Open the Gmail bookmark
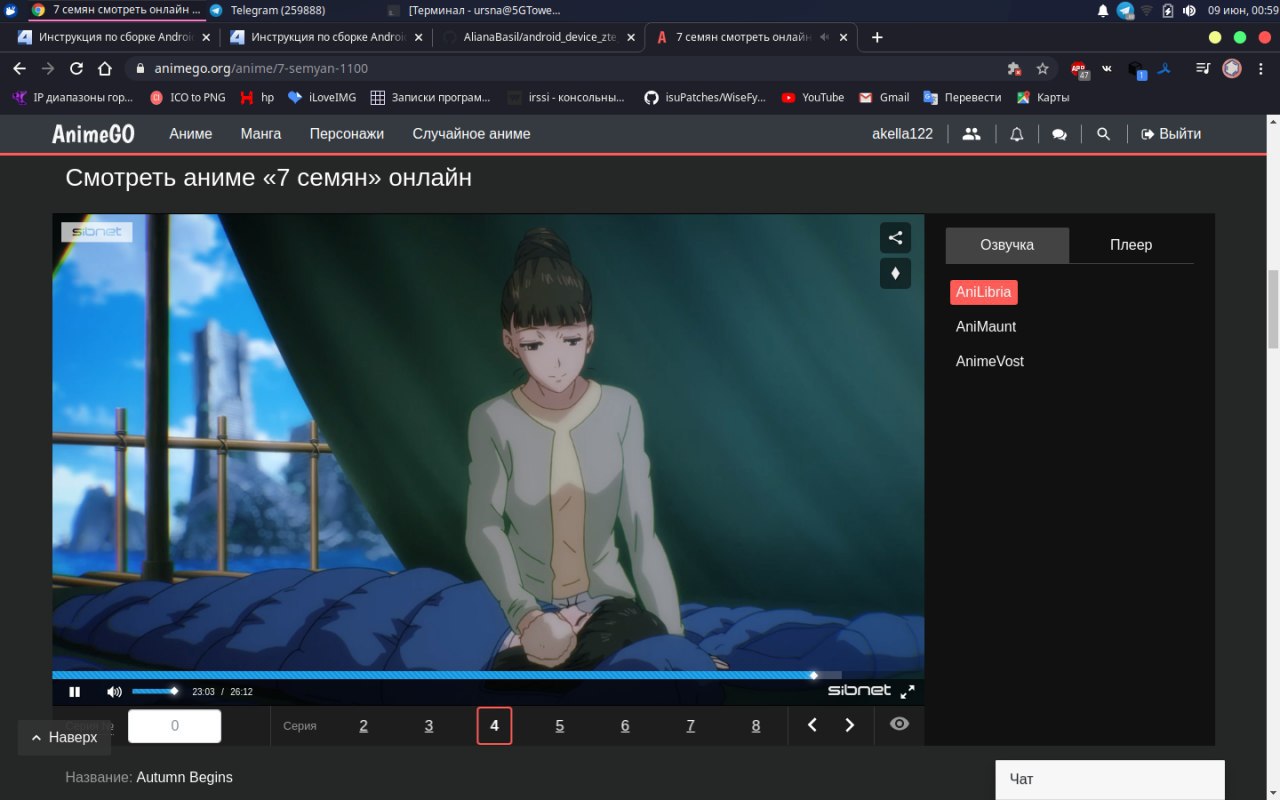1280x800 pixels. (x=884, y=97)
